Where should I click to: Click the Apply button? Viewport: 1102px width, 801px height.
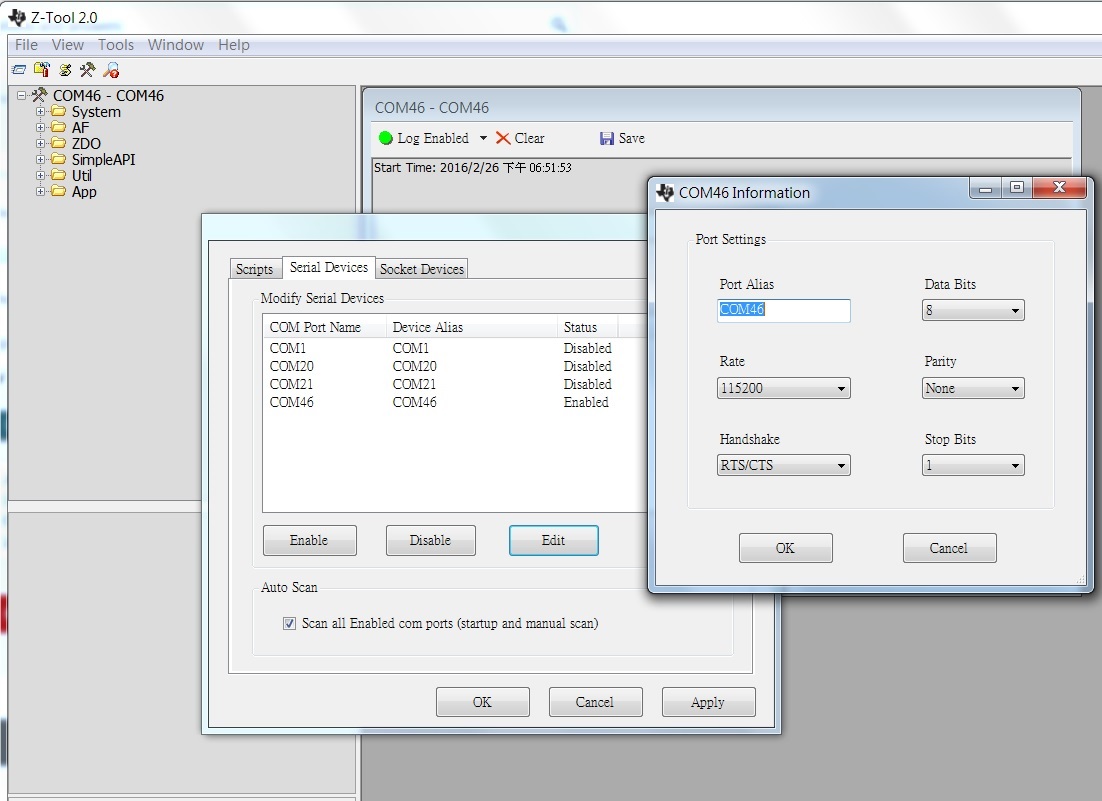[708, 702]
